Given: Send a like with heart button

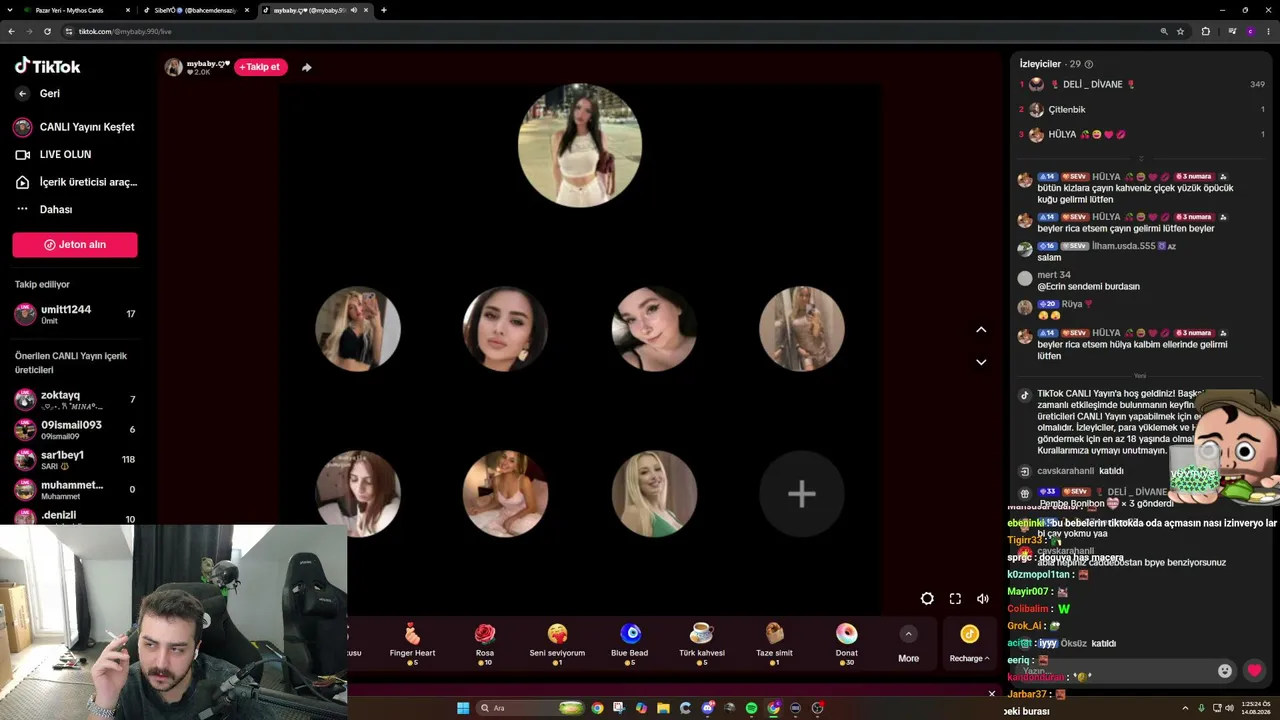Looking at the screenshot, I should pos(1255,671).
